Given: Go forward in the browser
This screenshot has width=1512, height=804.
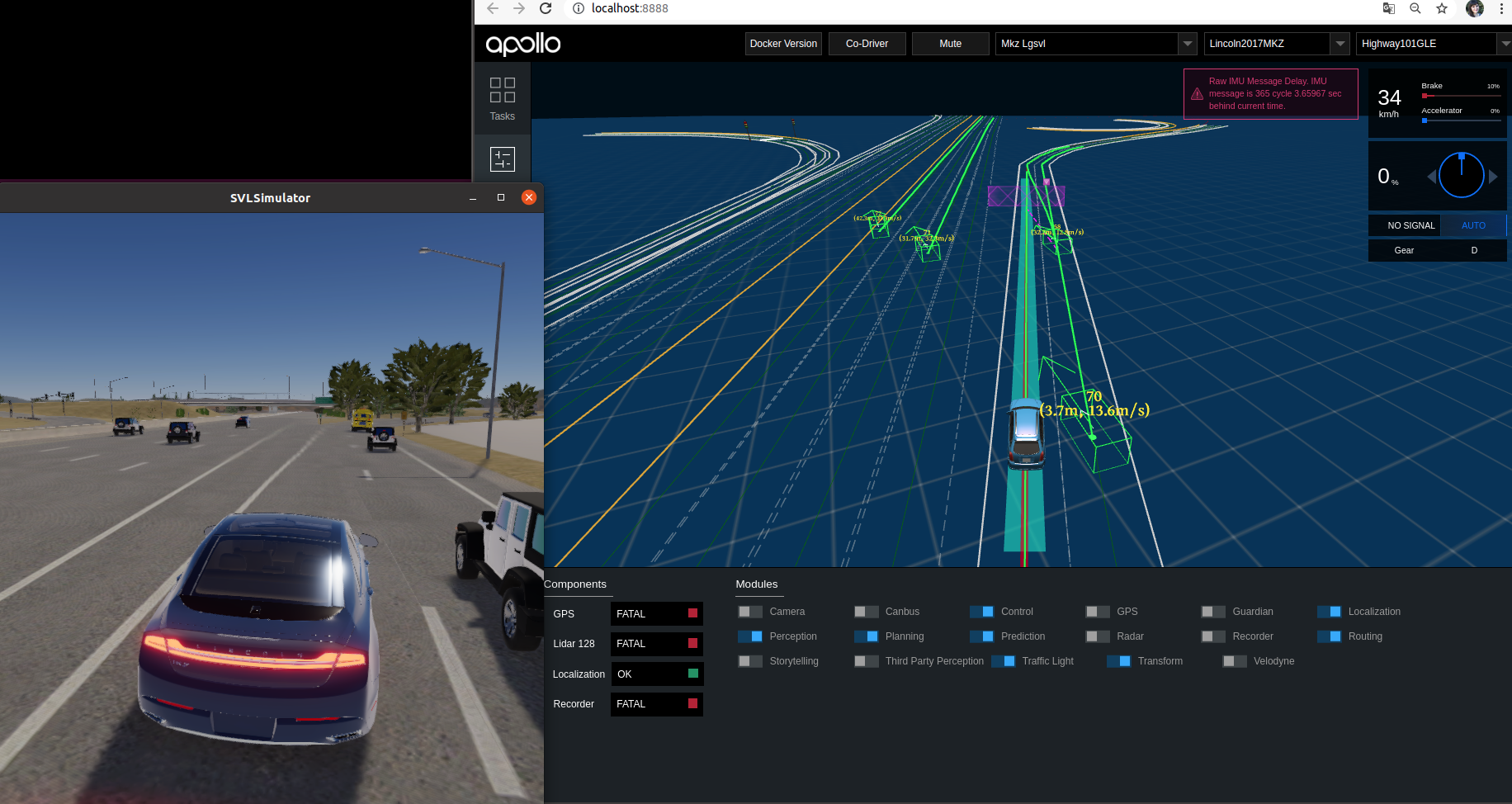Looking at the screenshot, I should pyautogui.click(x=519, y=8).
